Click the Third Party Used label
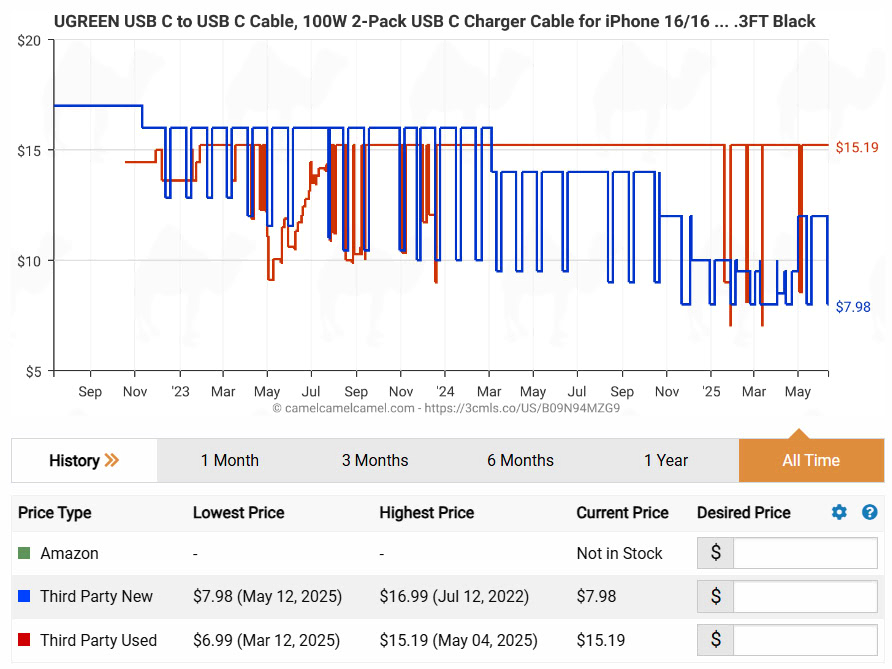This screenshot has height=669, width=892. [98, 640]
